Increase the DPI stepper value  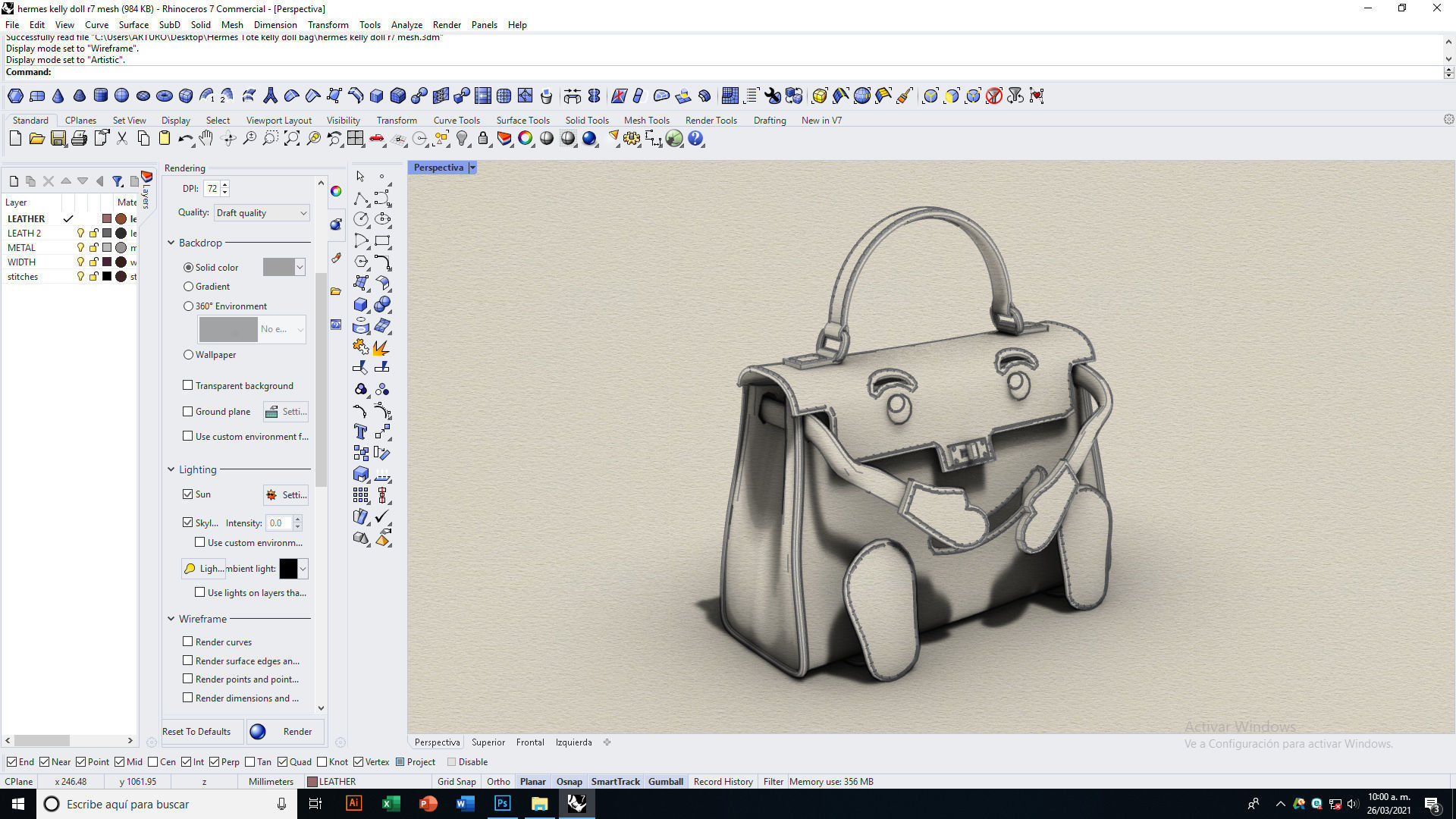click(225, 184)
